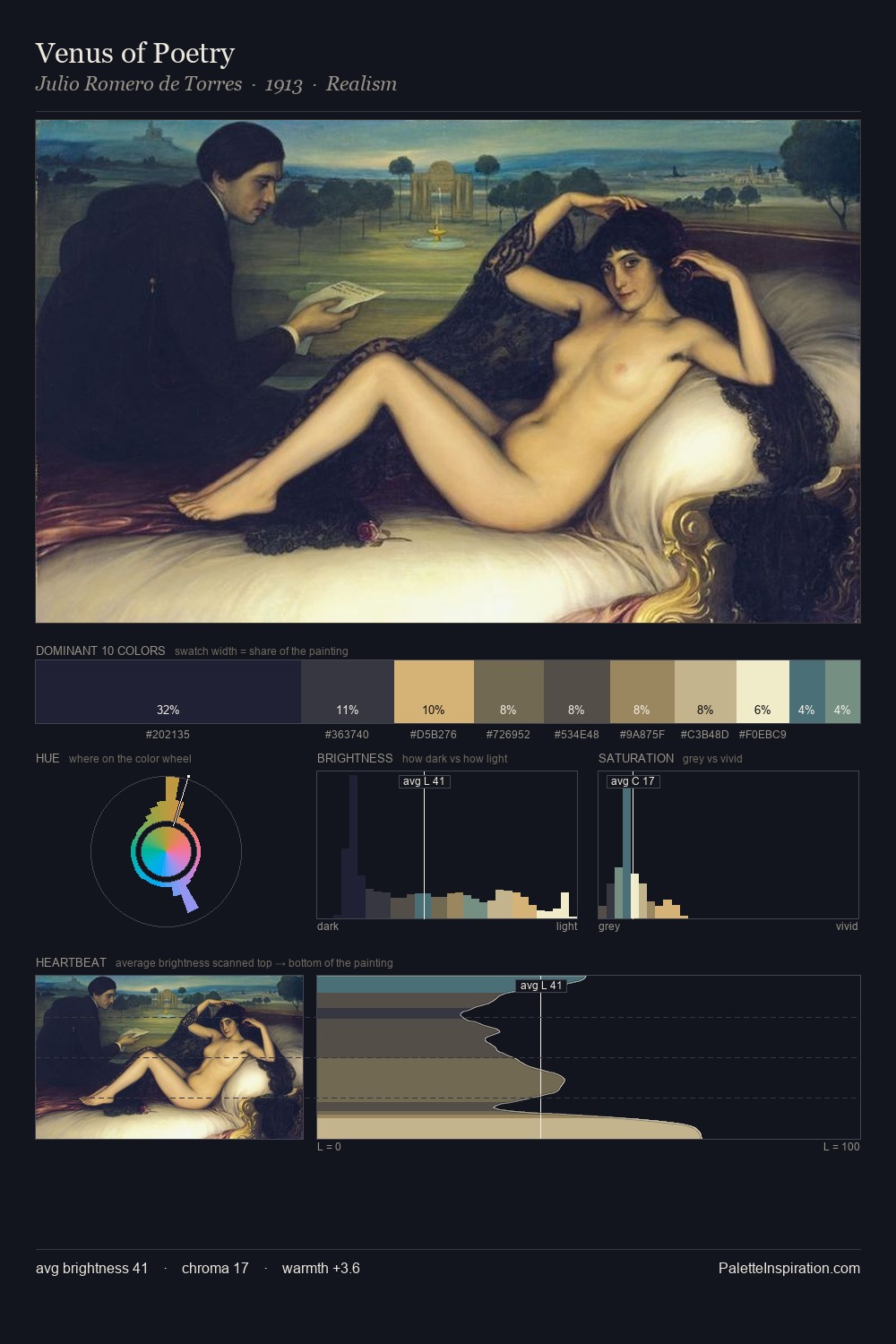
Task: Click the #726952 hex code label
Action: (x=508, y=735)
